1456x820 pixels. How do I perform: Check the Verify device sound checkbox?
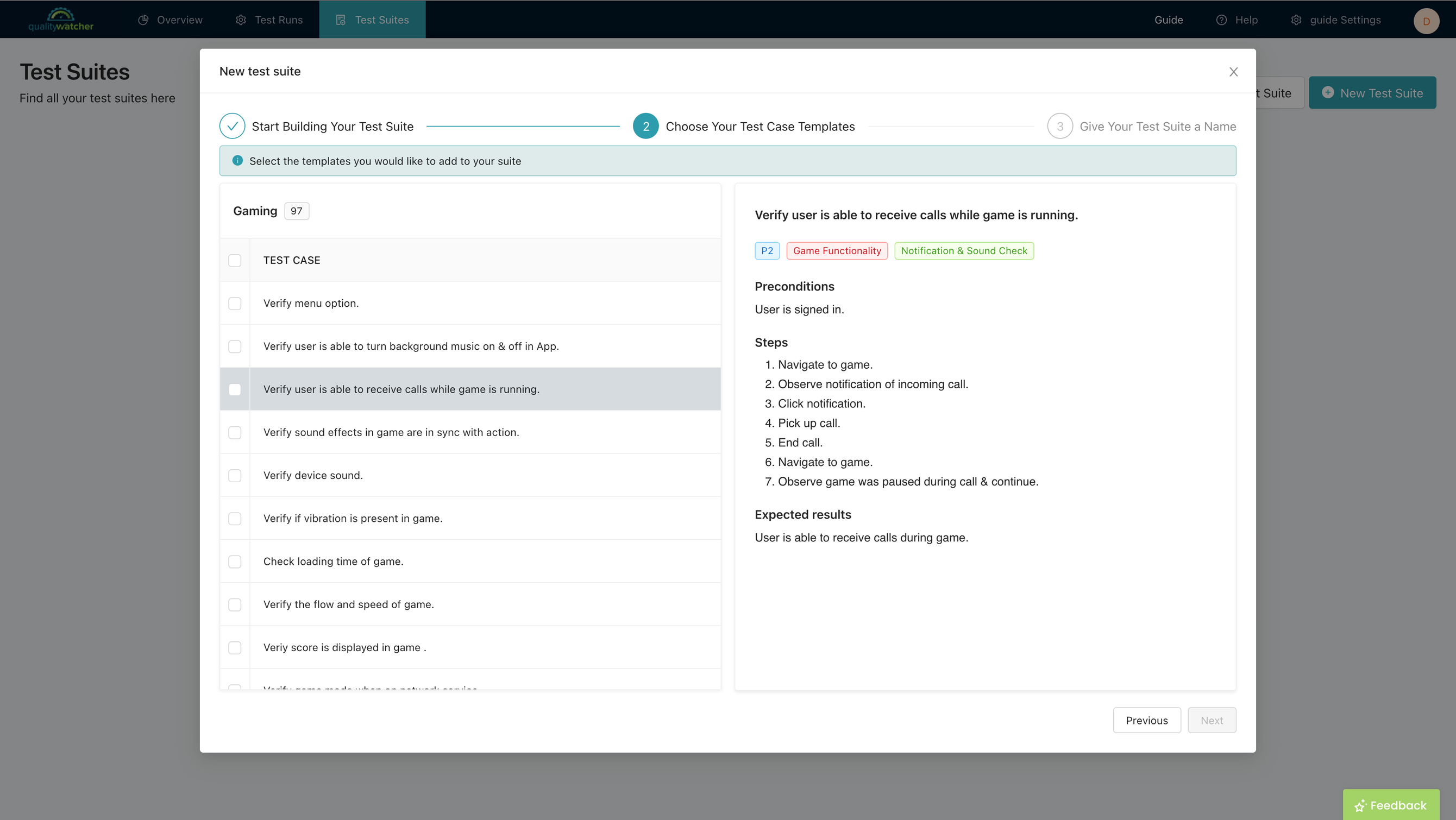[x=235, y=475]
